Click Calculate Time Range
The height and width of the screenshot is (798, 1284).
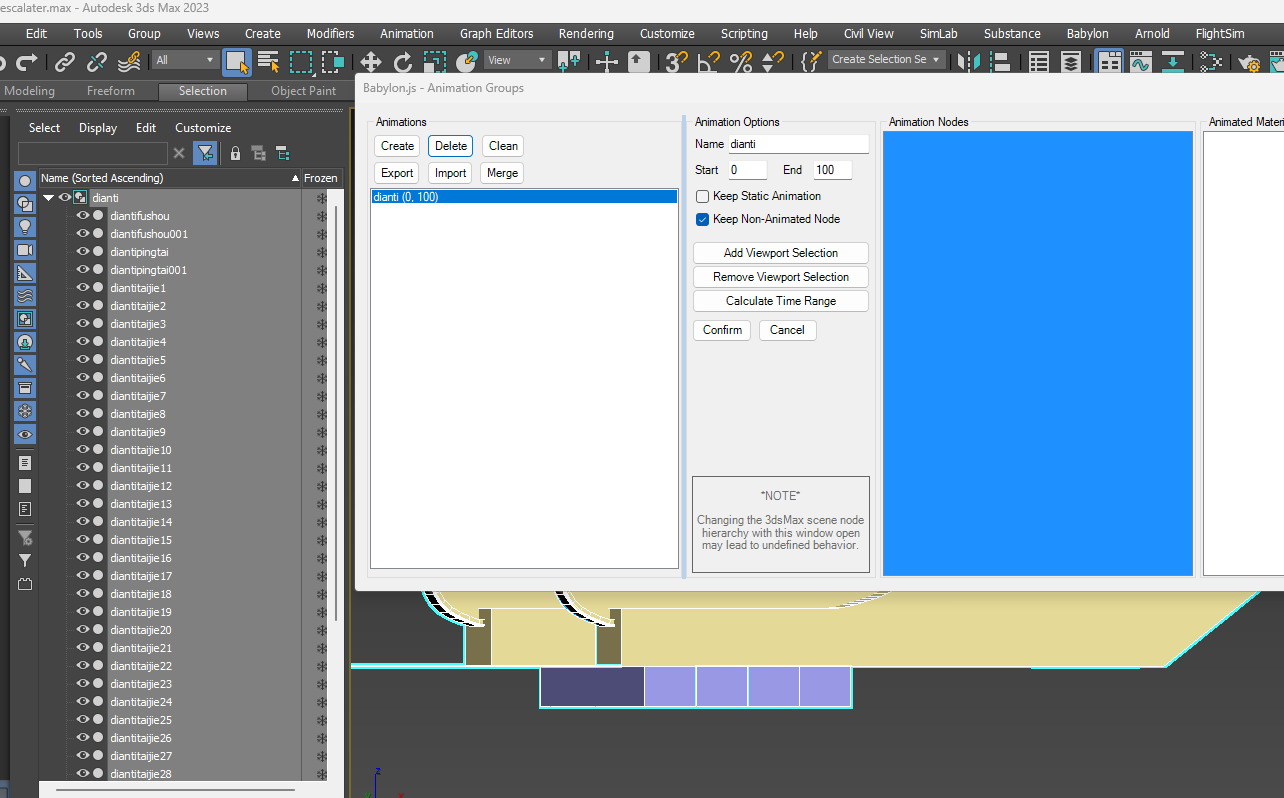tap(781, 301)
